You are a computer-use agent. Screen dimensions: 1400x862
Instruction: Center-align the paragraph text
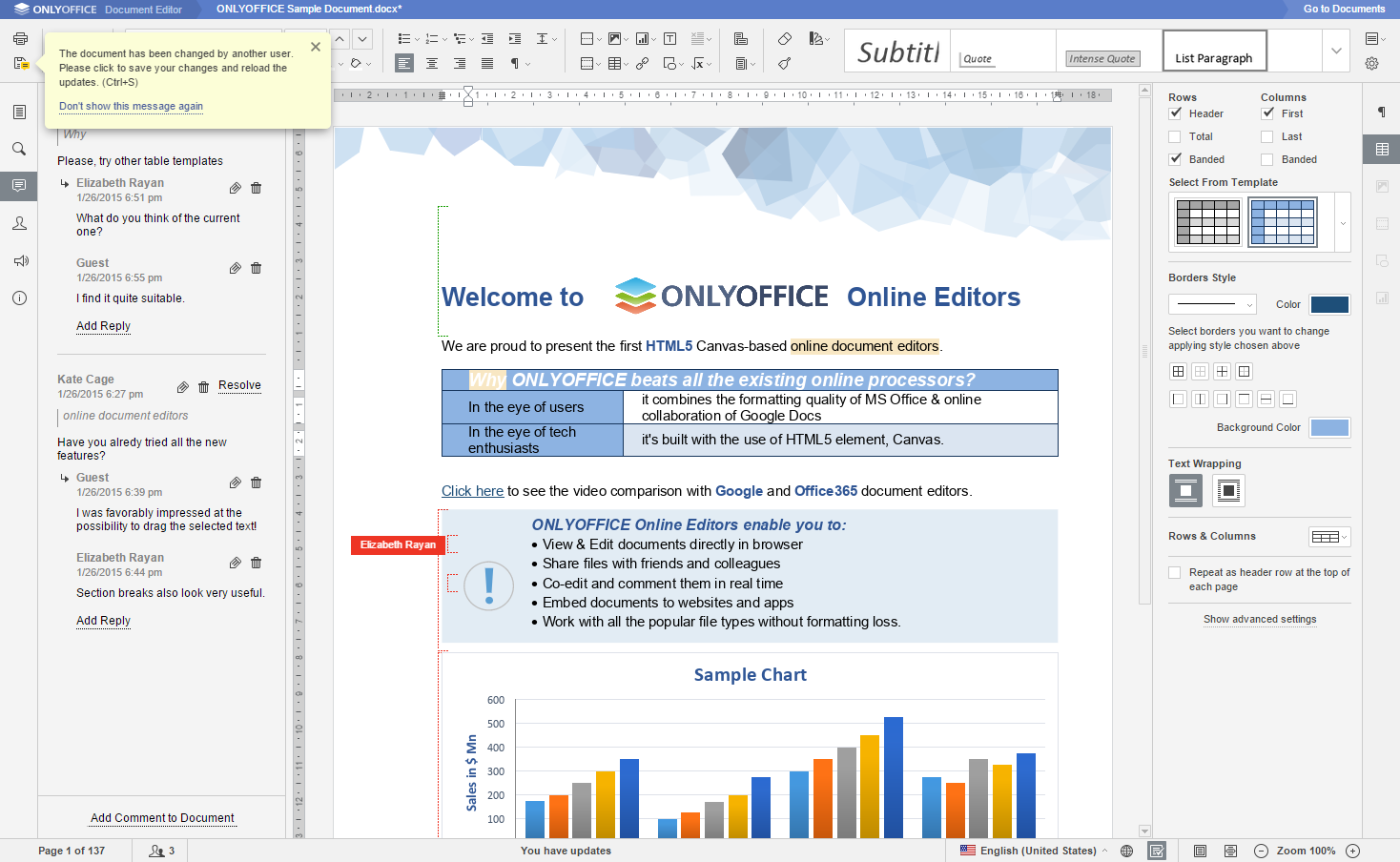click(x=432, y=64)
